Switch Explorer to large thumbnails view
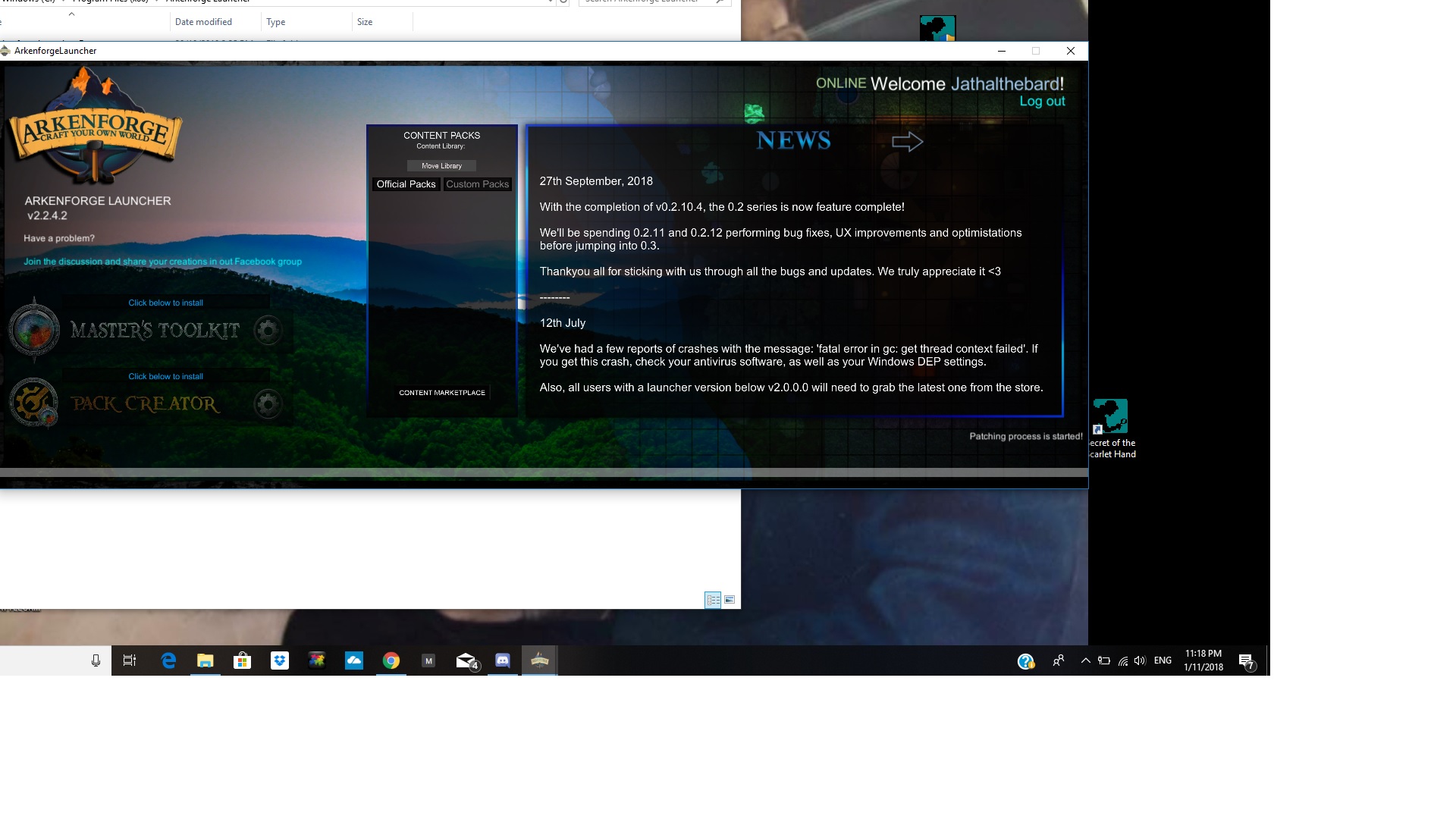 (x=730, y=600)
